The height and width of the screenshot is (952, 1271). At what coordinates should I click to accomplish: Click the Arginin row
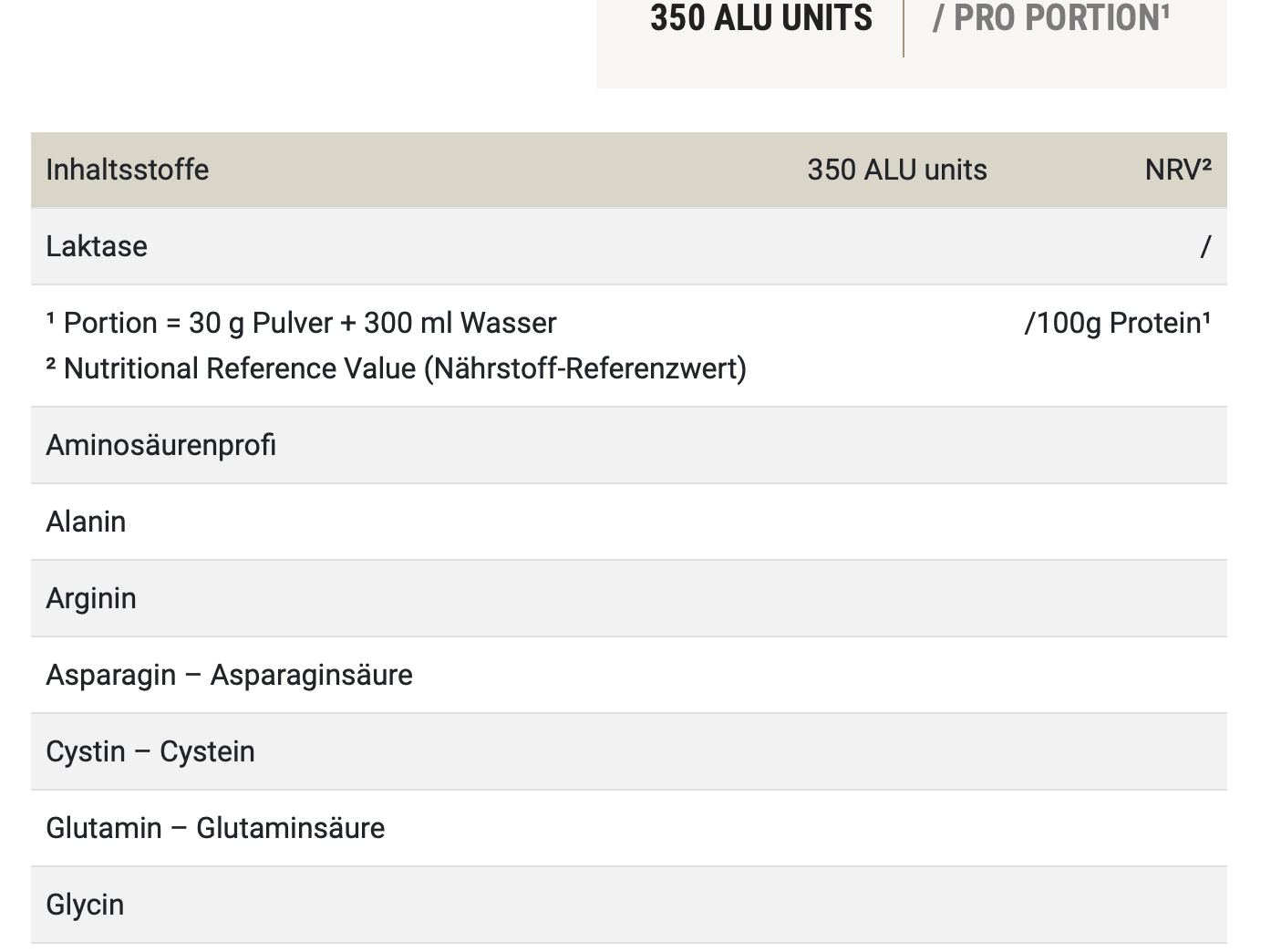coord(91,598)
